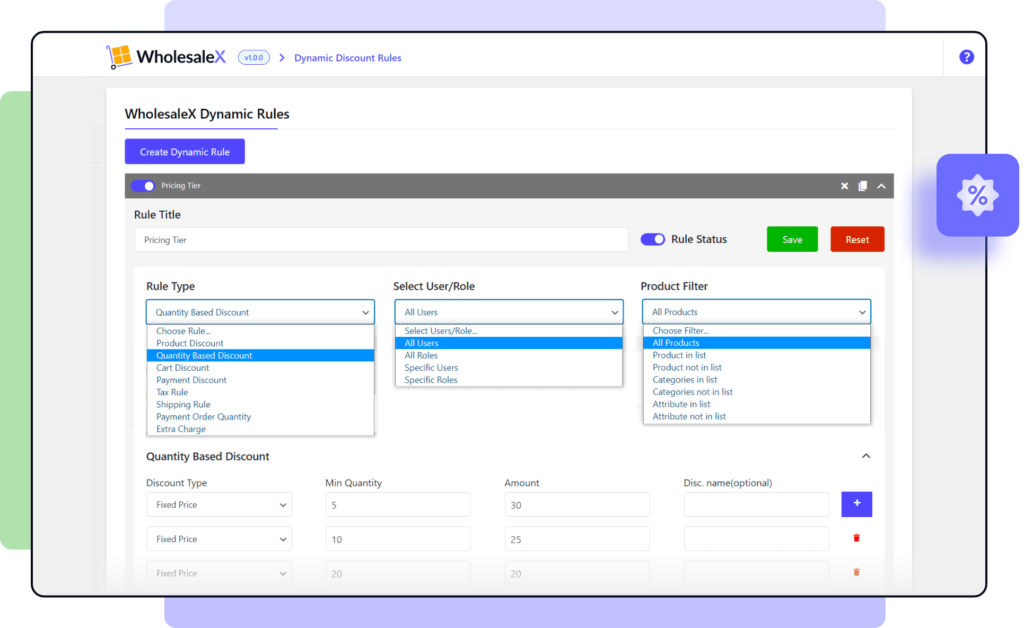Open Discount Type dropdown for quantity 20 row

point(219,573)
